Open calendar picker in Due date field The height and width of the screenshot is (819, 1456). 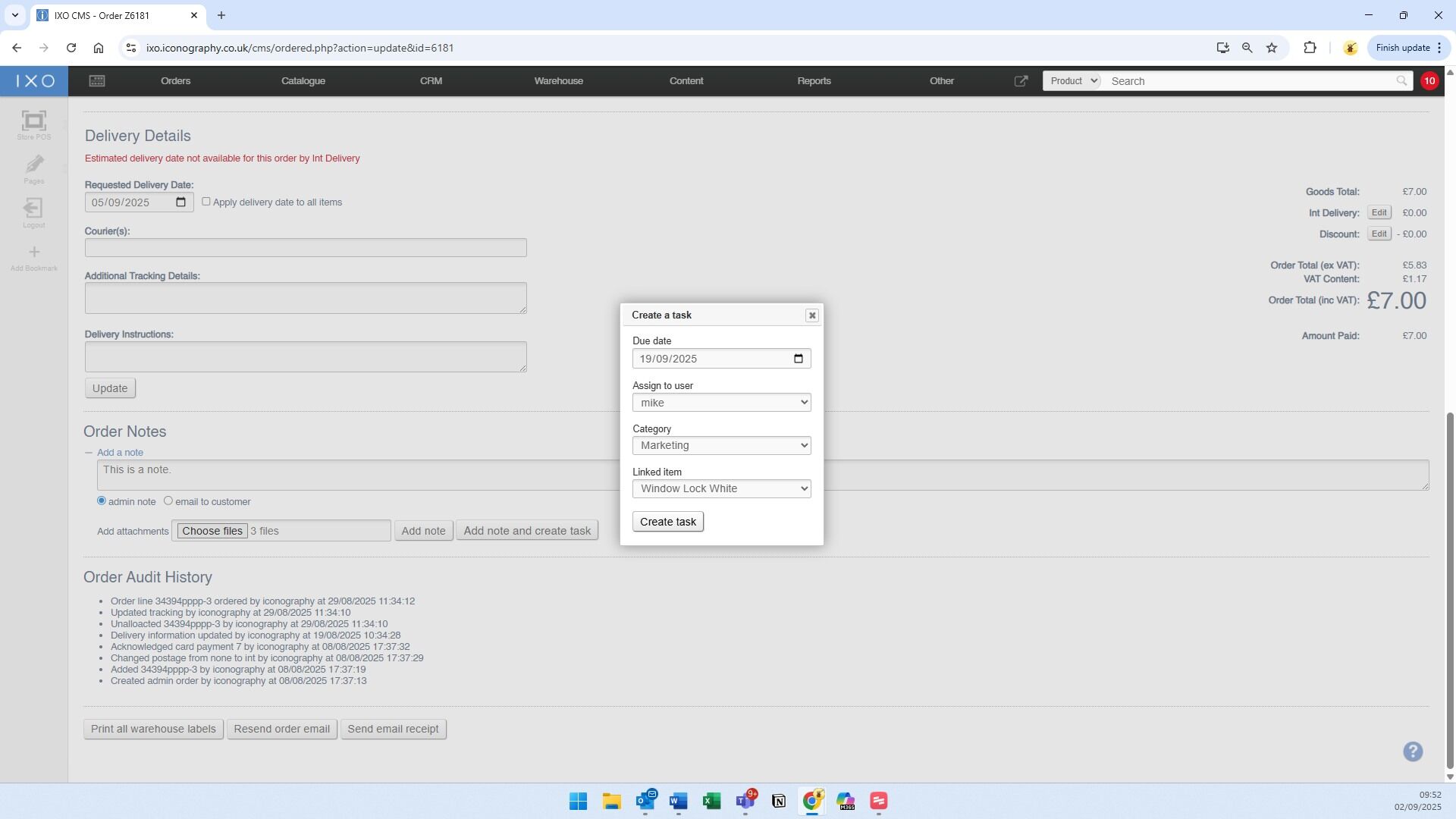798,359
